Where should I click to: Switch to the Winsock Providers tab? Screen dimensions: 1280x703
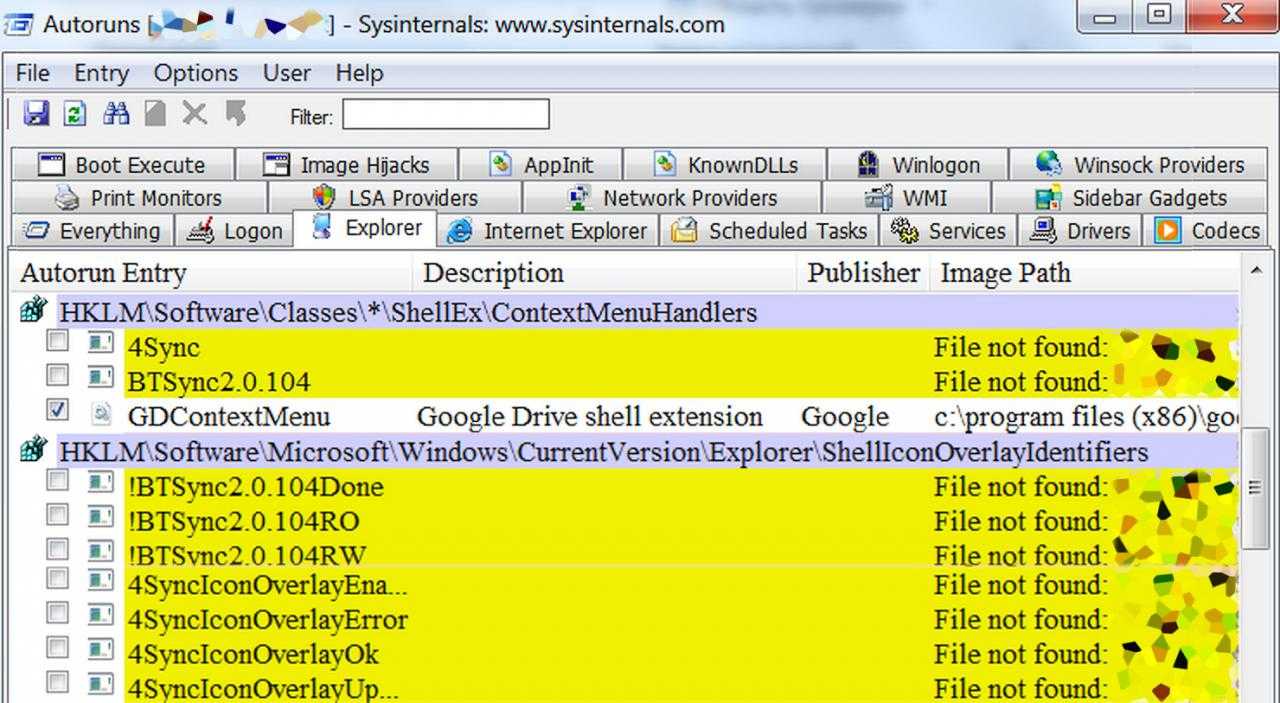[1141, 165]
